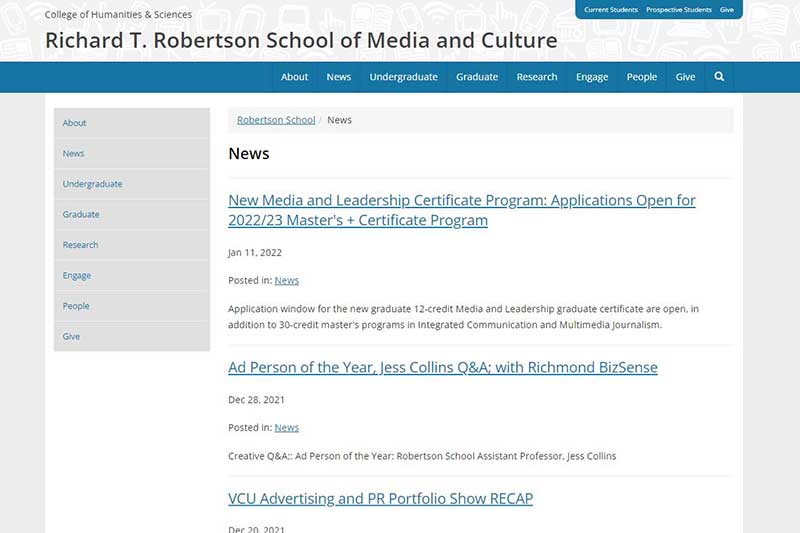Image resolution: width=800 pixels, height=533 pixels.
Task: Open Undergraduate in the top navigation bar
Action: [x=404, y=77]
